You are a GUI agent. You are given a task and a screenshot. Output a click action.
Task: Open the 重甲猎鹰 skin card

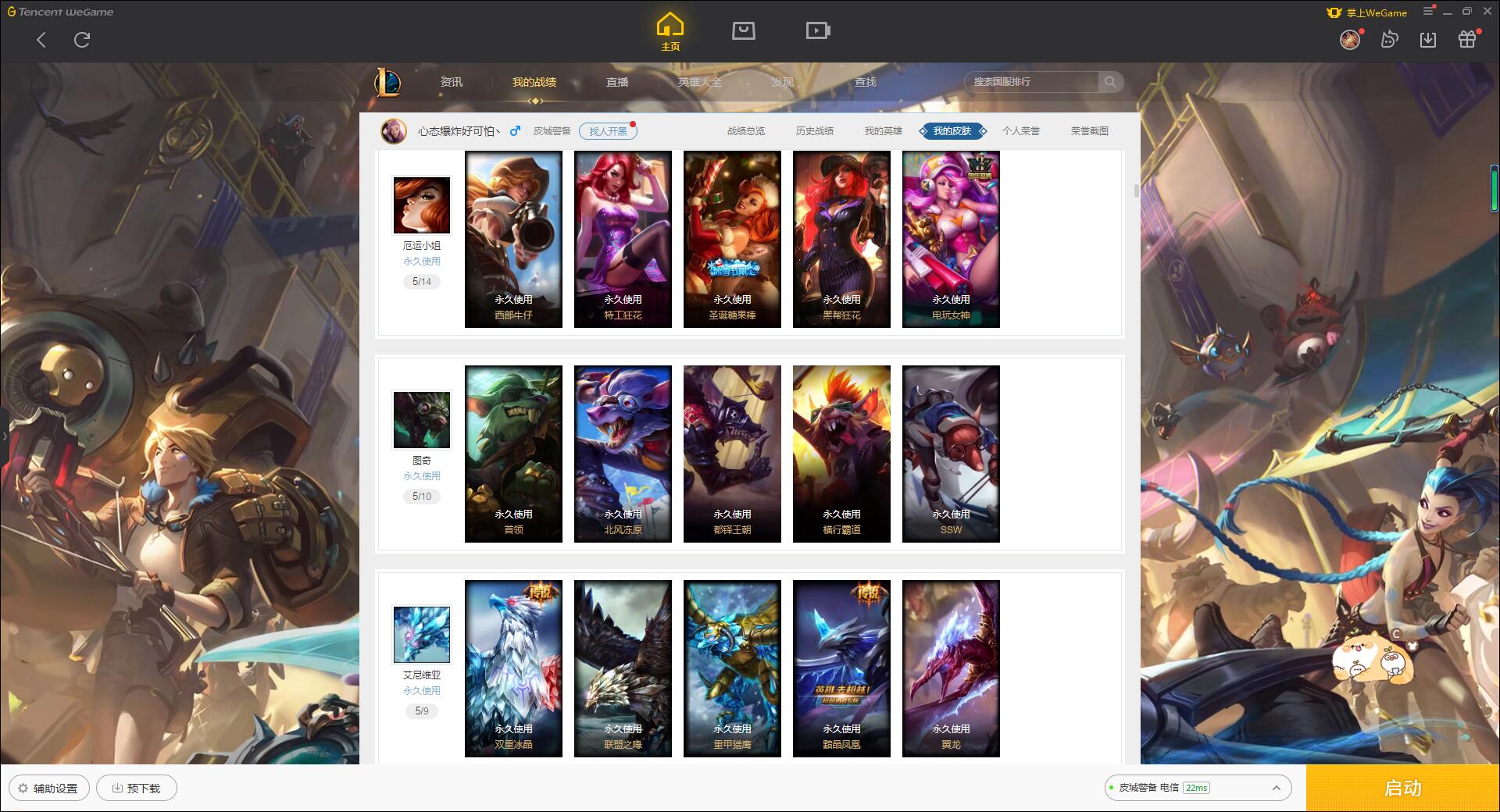[x=732, y=668]
